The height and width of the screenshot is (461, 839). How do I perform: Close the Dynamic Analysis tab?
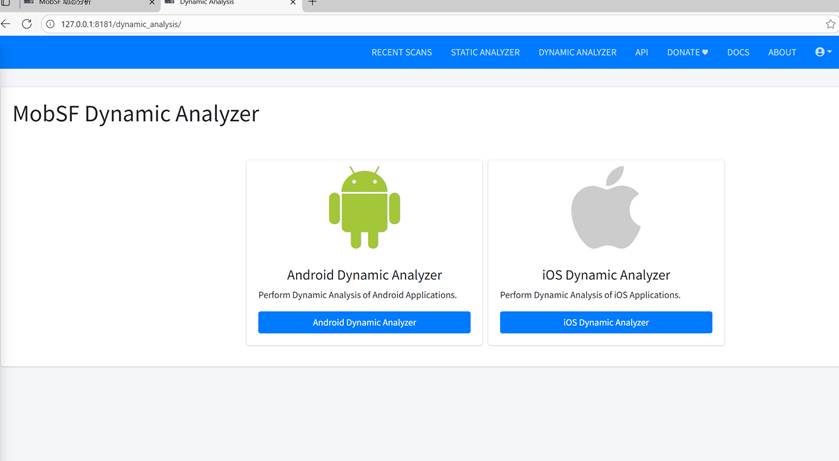(293, 3)
